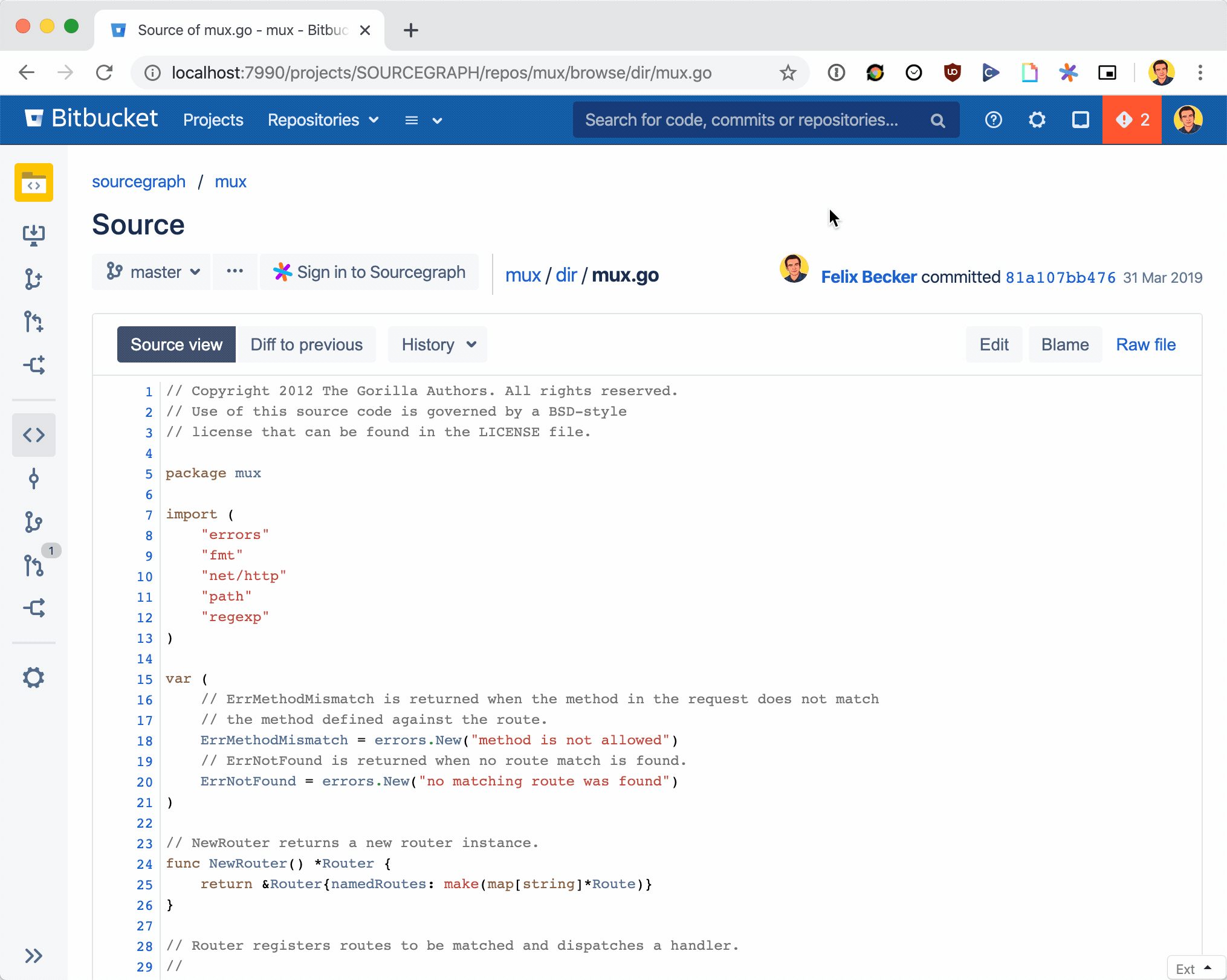Image resolution: width=1227 pixels, height=980 pixels.
Task: Click the Create pull request icon in sidebar
Action: (34, 321)
